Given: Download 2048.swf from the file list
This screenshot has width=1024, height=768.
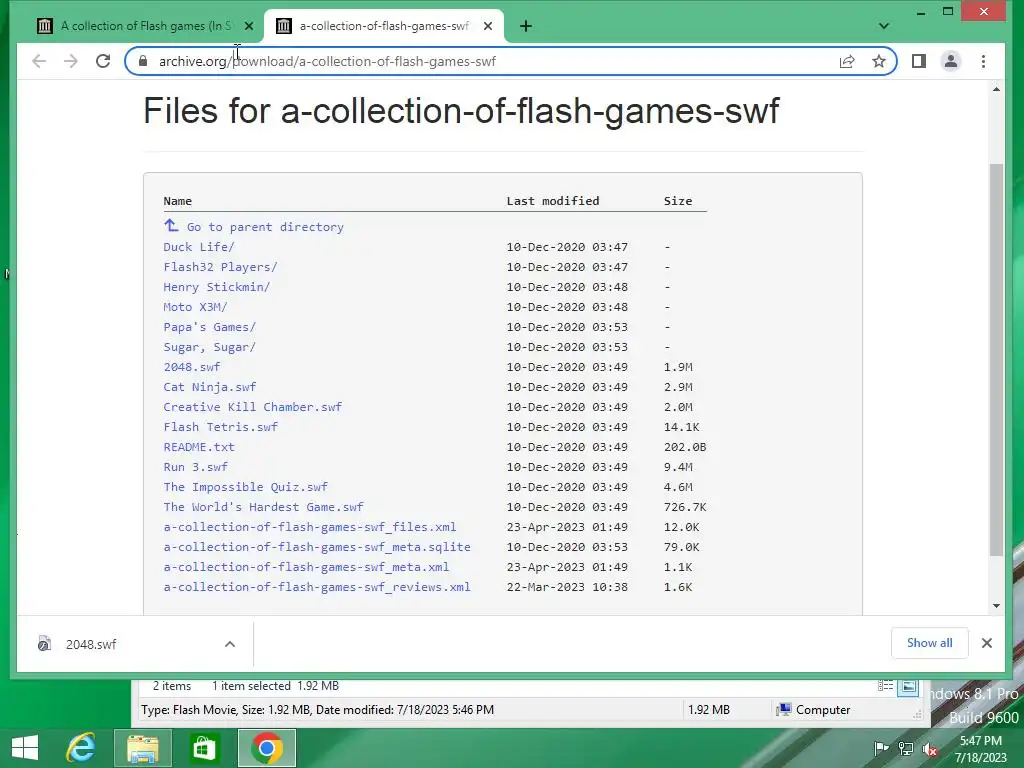Looking at the screenshot, I should point(192,367).
